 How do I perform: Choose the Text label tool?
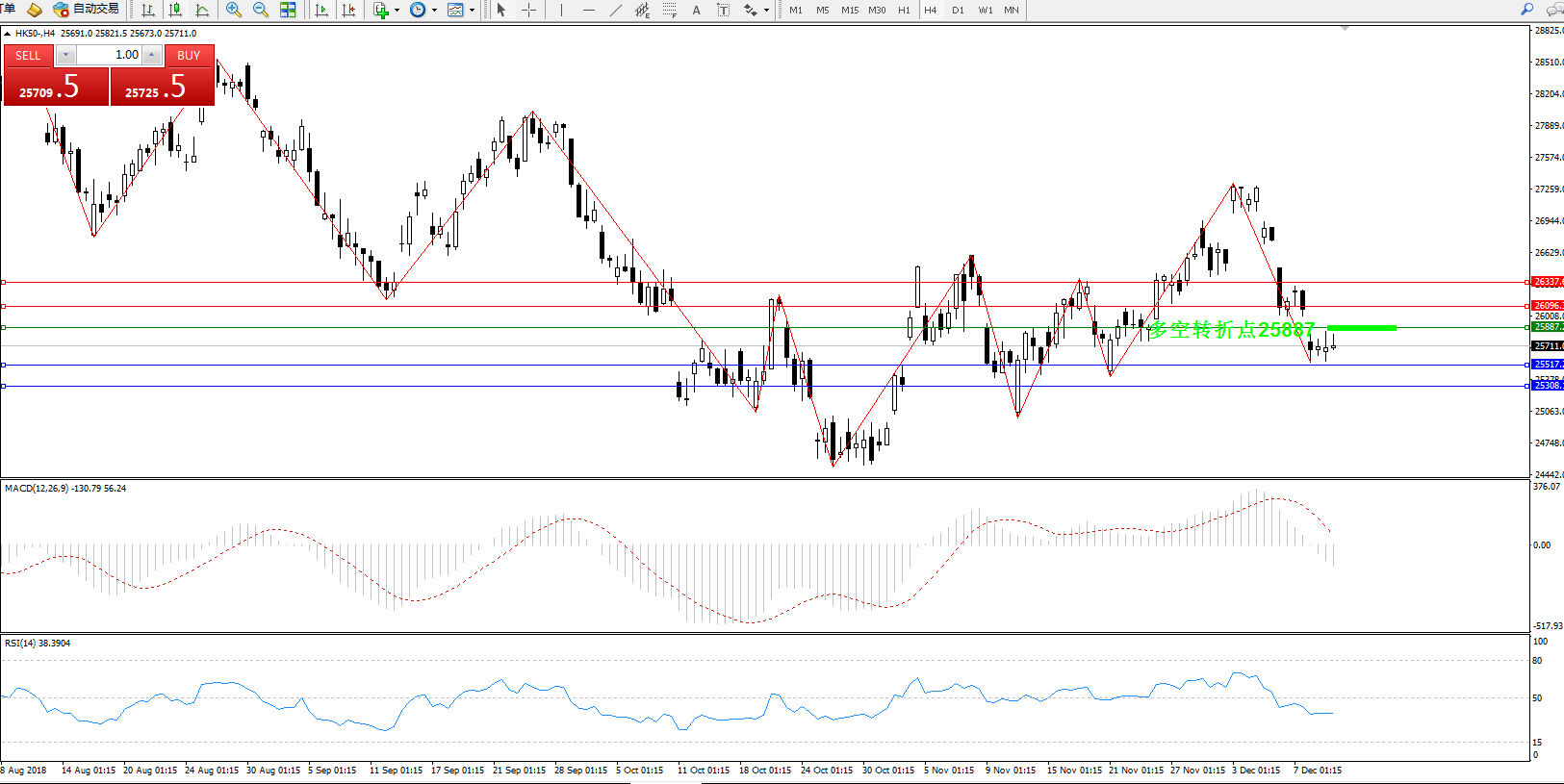coord(697,10)
